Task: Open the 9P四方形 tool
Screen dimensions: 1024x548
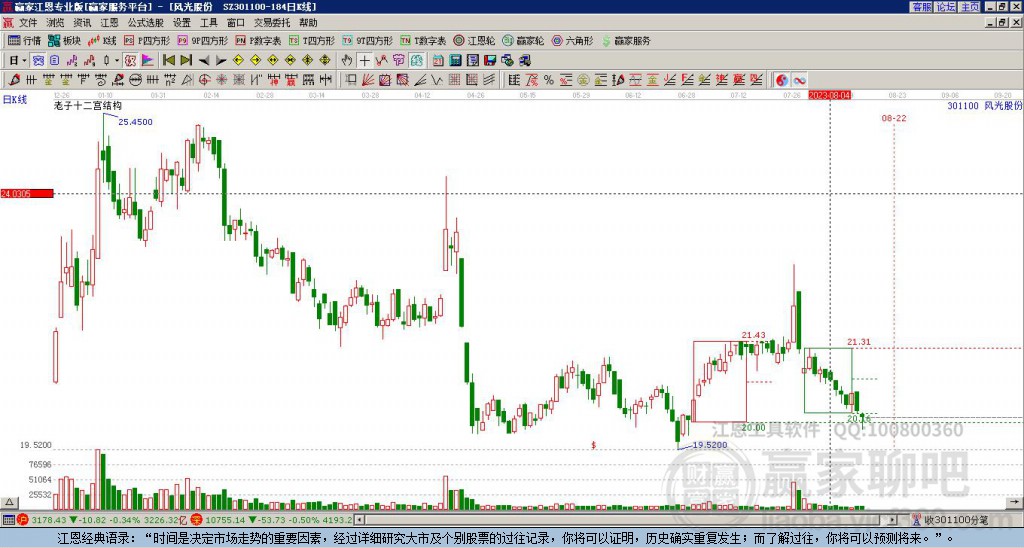Action: point(203,40)
